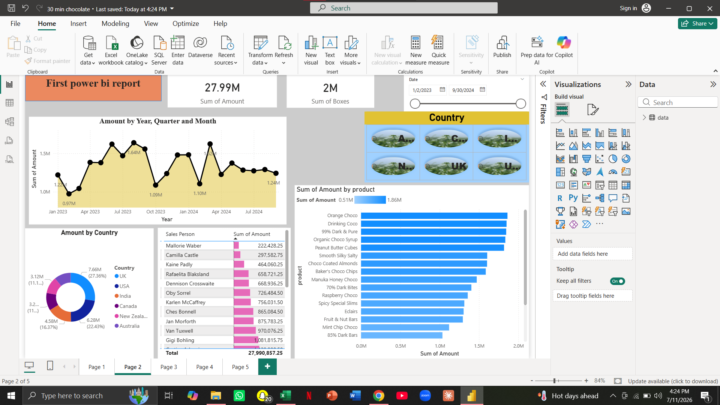
Task: Expand the Filters pane
Action: pyautogui.click(x=543, y=84)
